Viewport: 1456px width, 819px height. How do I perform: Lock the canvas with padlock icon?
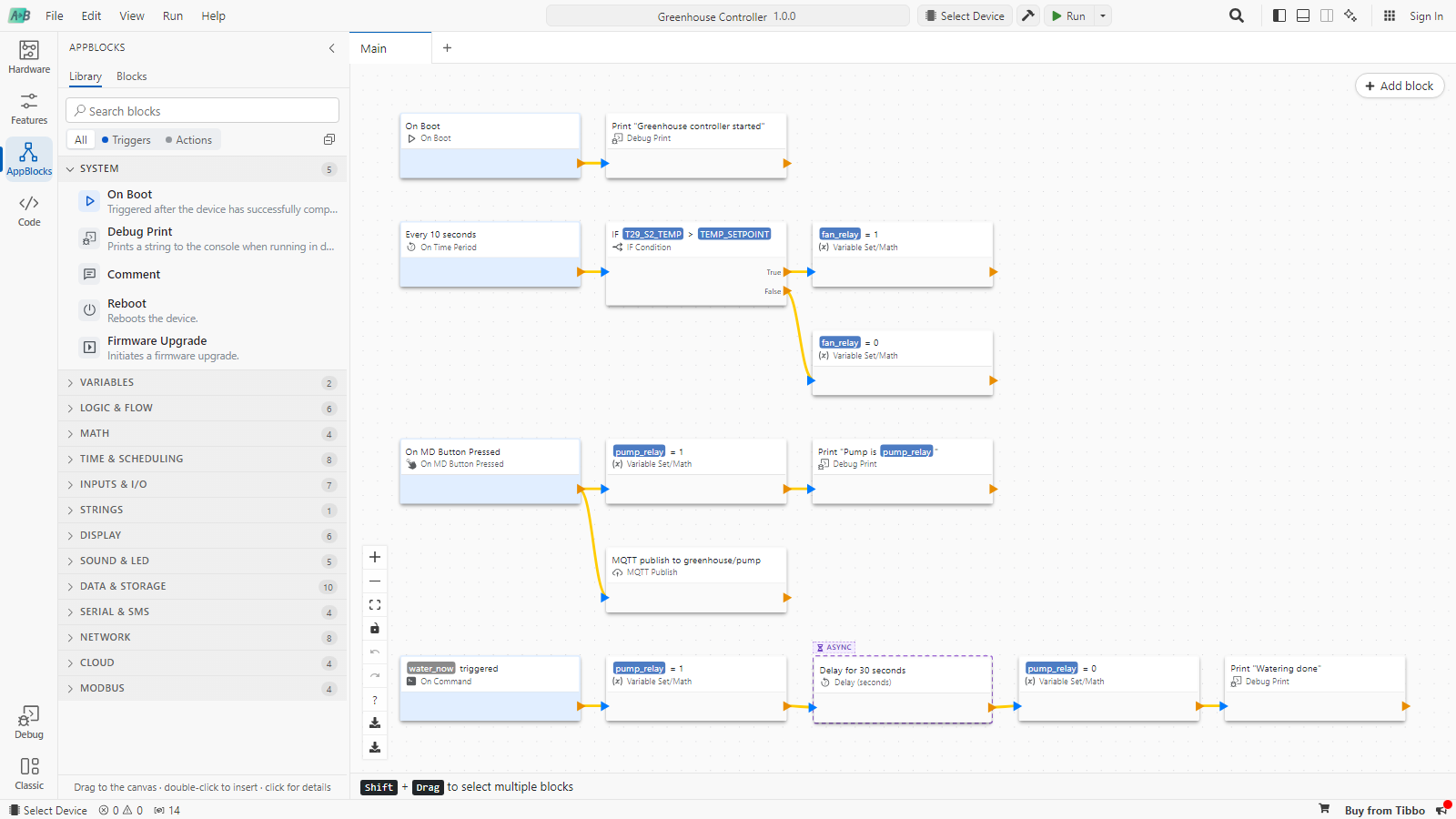[375, 628]
